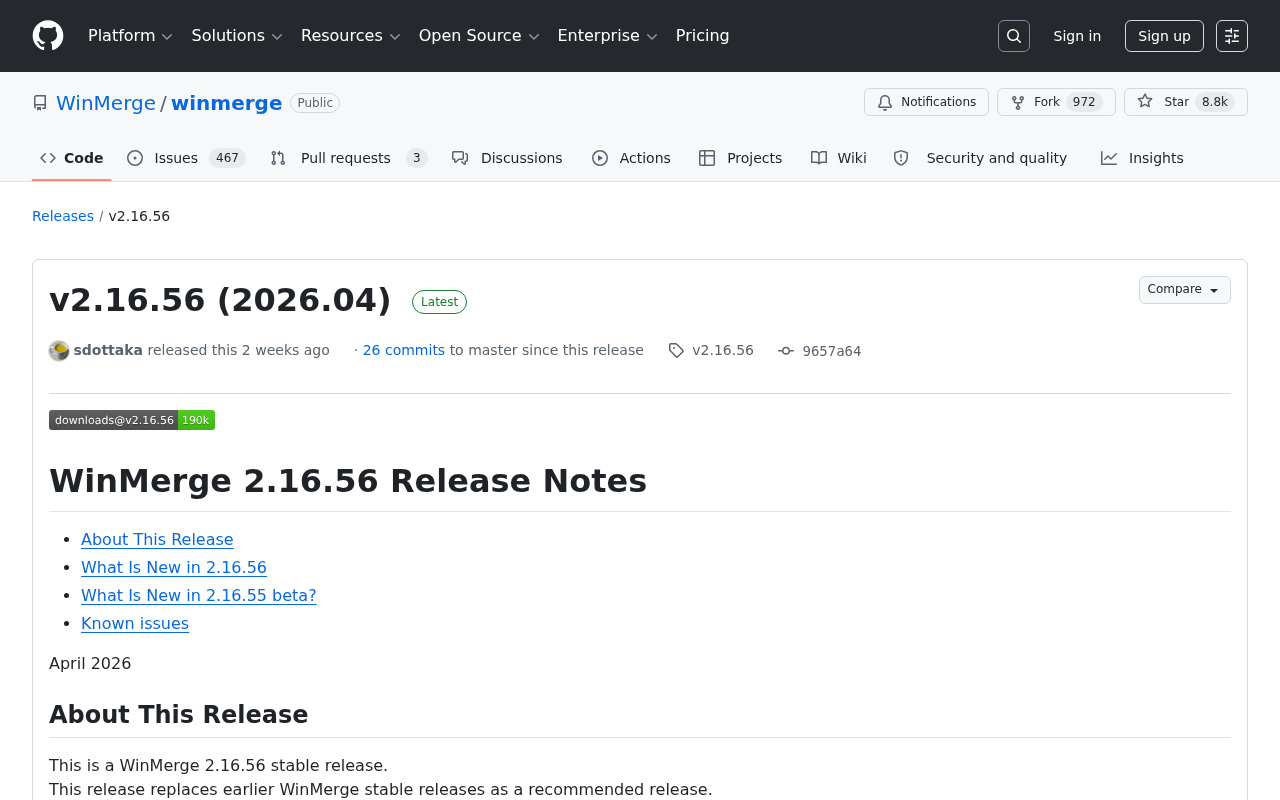
Task: Expand the Resources menu
Action: 351,36
